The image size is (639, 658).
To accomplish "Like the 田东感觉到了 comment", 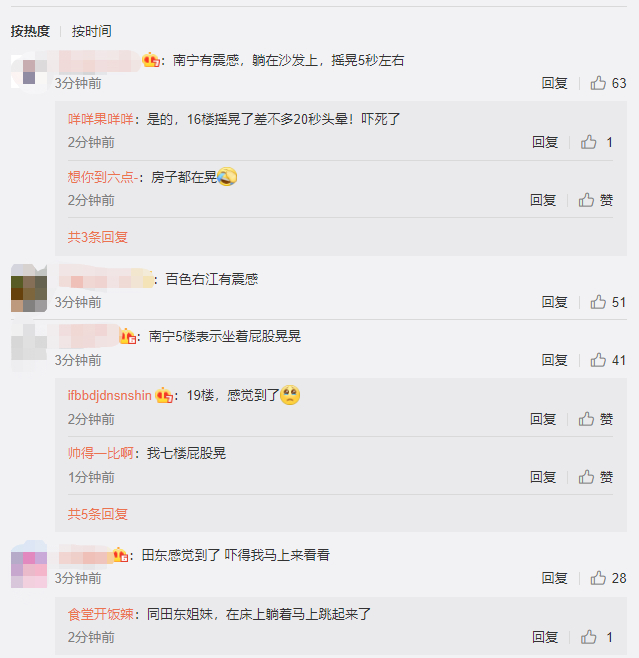I will [608, 578].
